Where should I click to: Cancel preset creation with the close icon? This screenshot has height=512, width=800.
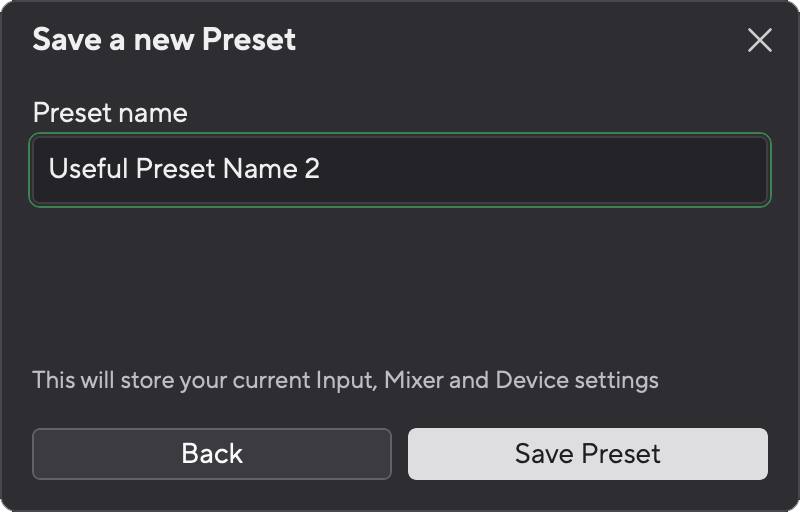tap(760, 40)
